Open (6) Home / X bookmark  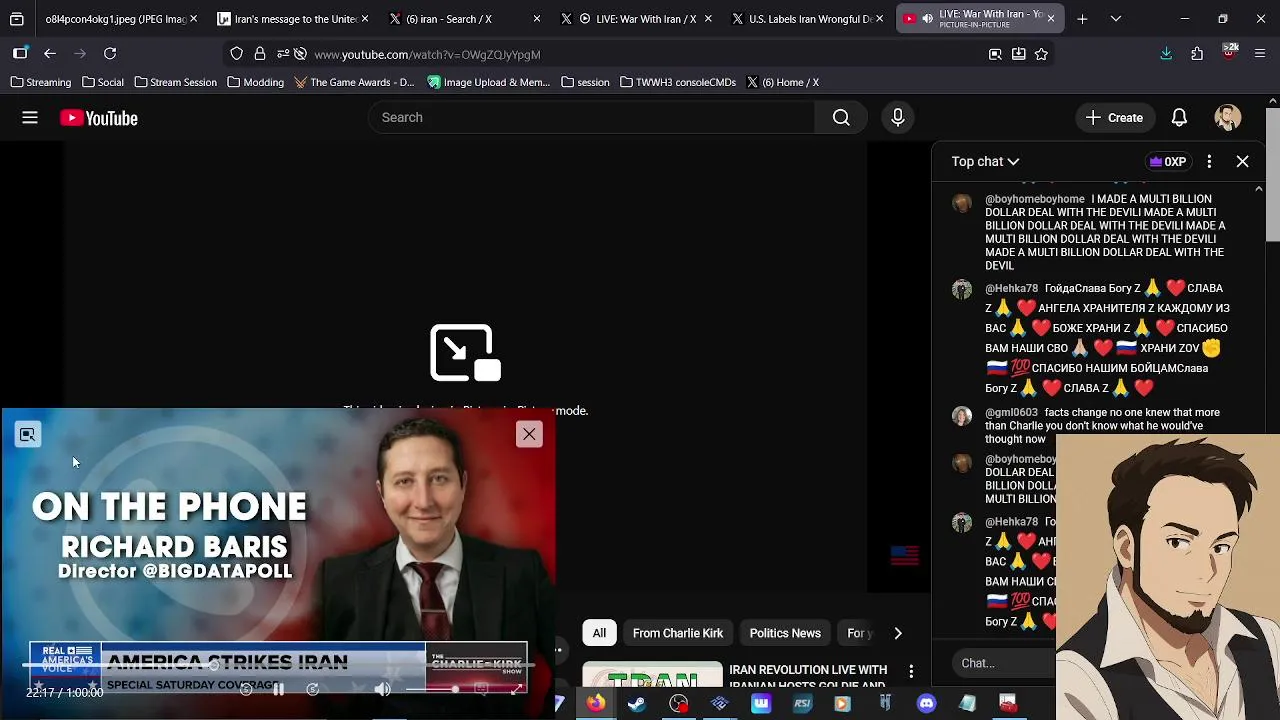(x=784, y=82)
